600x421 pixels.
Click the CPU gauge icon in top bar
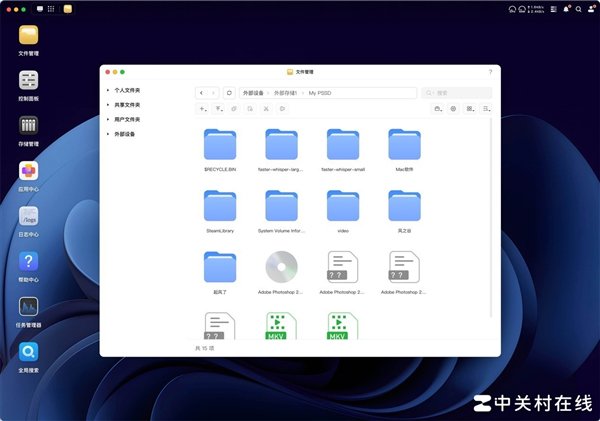coord(512,9)
